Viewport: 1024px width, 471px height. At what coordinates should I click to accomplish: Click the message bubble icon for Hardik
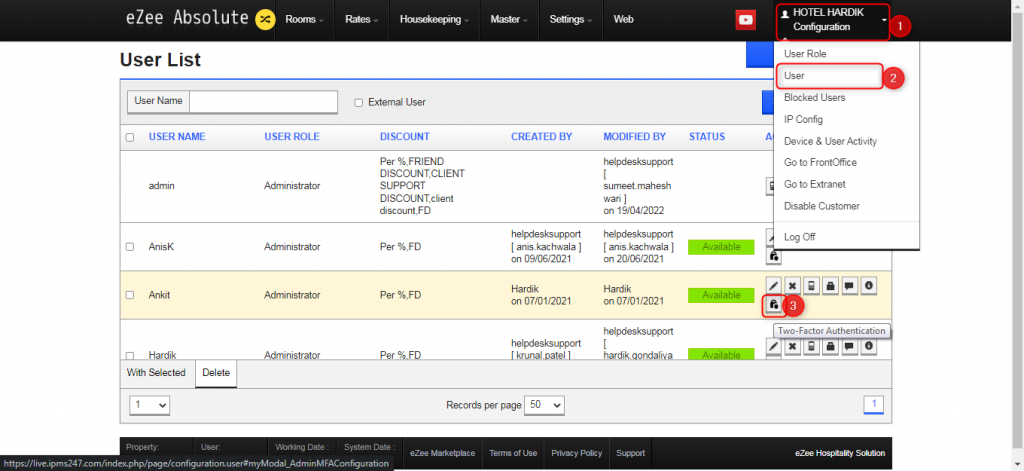849,346
